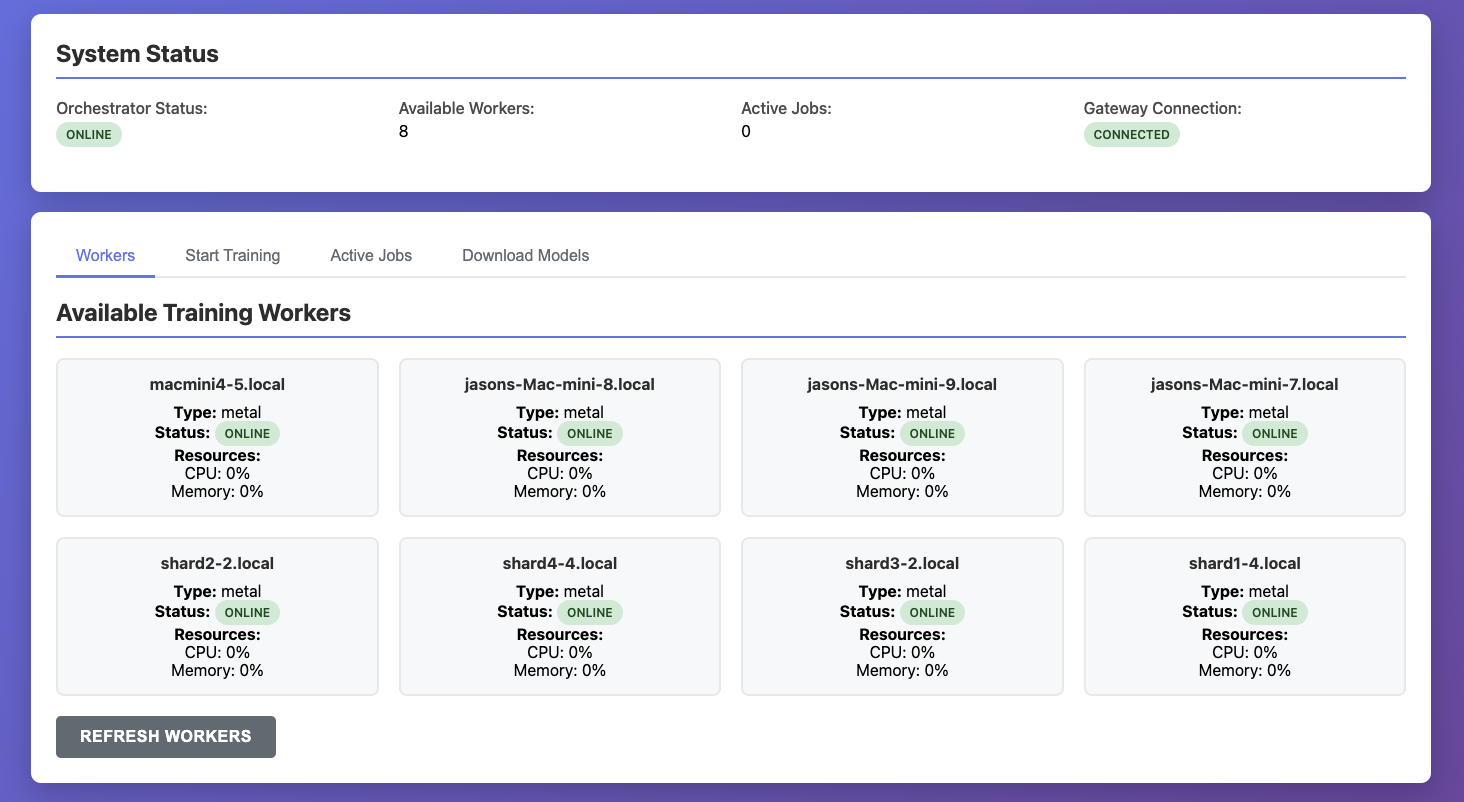Select the Download Models tab

point(525,255)
